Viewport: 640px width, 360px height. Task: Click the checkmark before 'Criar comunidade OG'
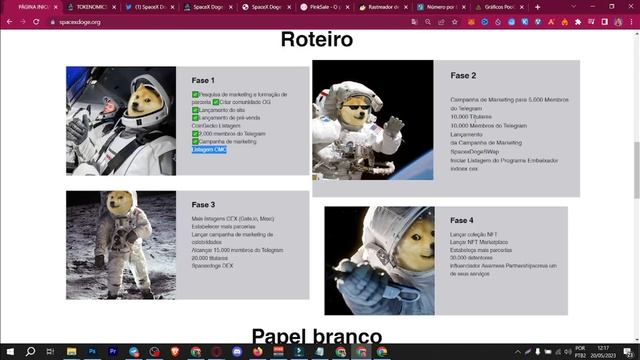[x=216, y=102]
